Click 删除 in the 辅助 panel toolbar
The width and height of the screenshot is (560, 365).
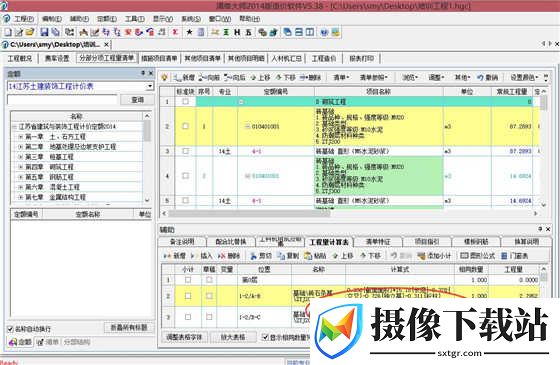point(229,256)
